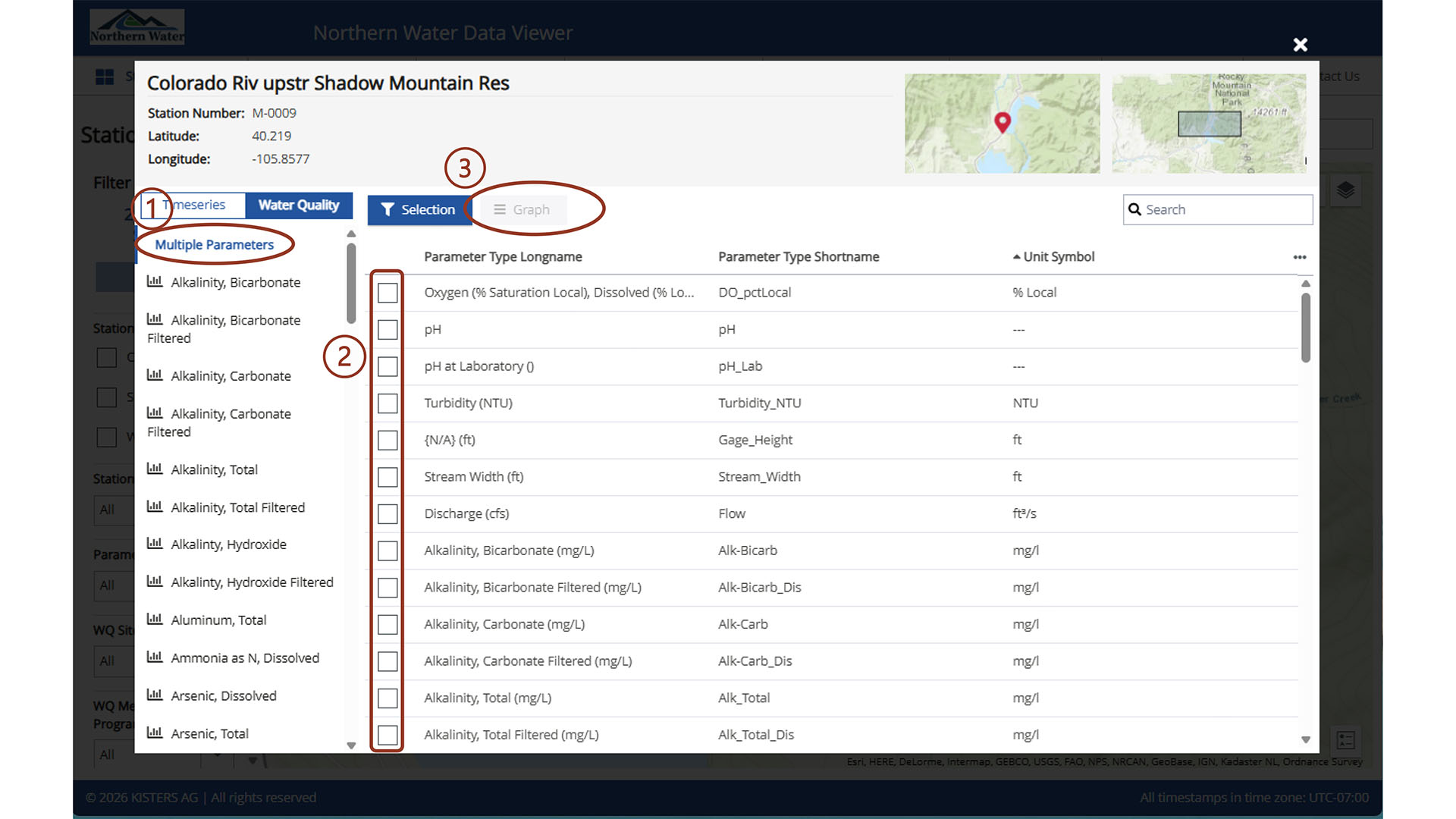1456x819 pixels.
Task: Select the Multiple Parameters entry
Action: [x=214, y=245]
